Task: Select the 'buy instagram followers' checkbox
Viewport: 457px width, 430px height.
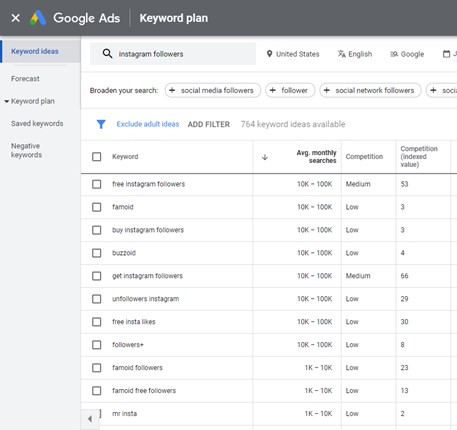Action: [97, 230]
